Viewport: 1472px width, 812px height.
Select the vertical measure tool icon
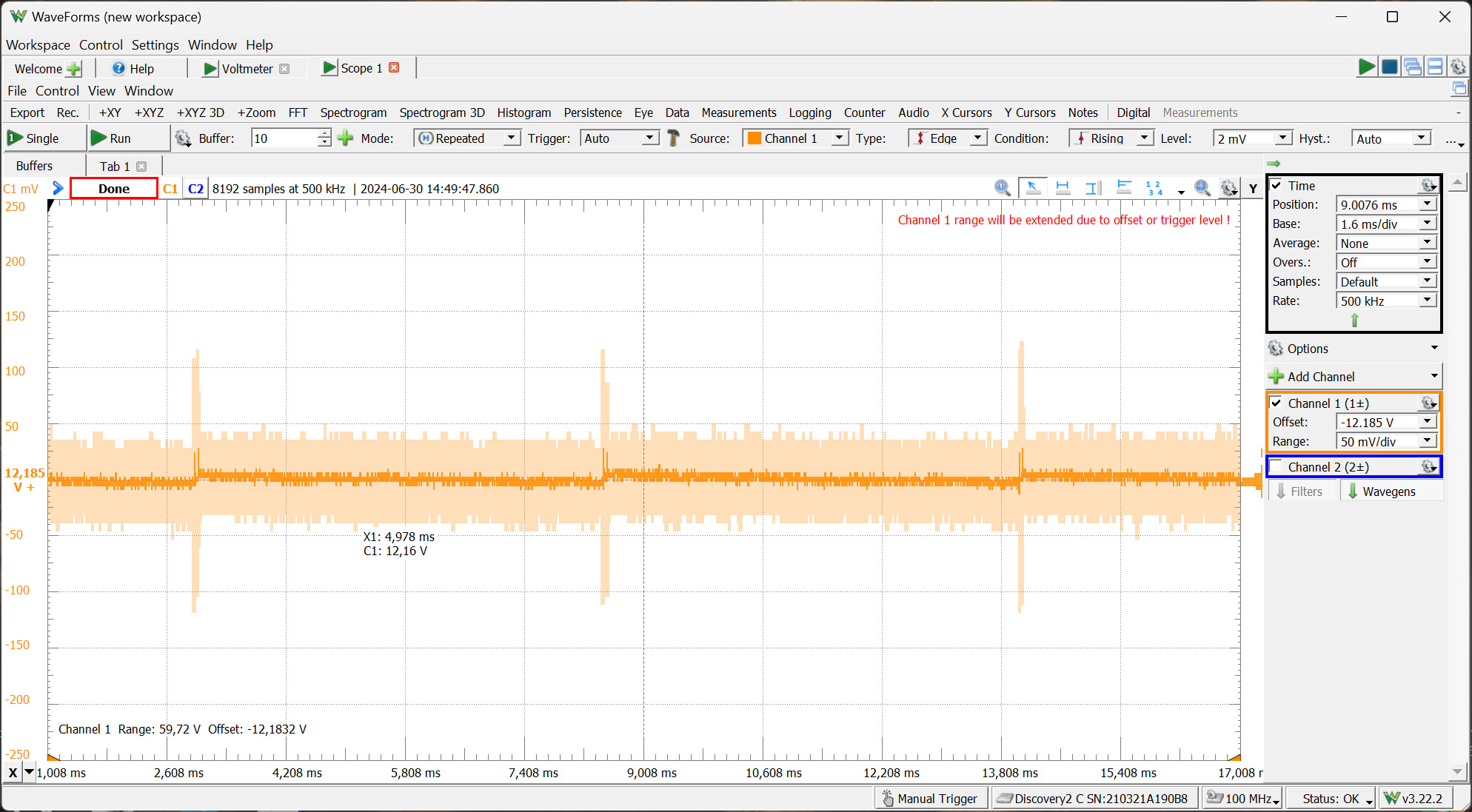(1093, 188)
